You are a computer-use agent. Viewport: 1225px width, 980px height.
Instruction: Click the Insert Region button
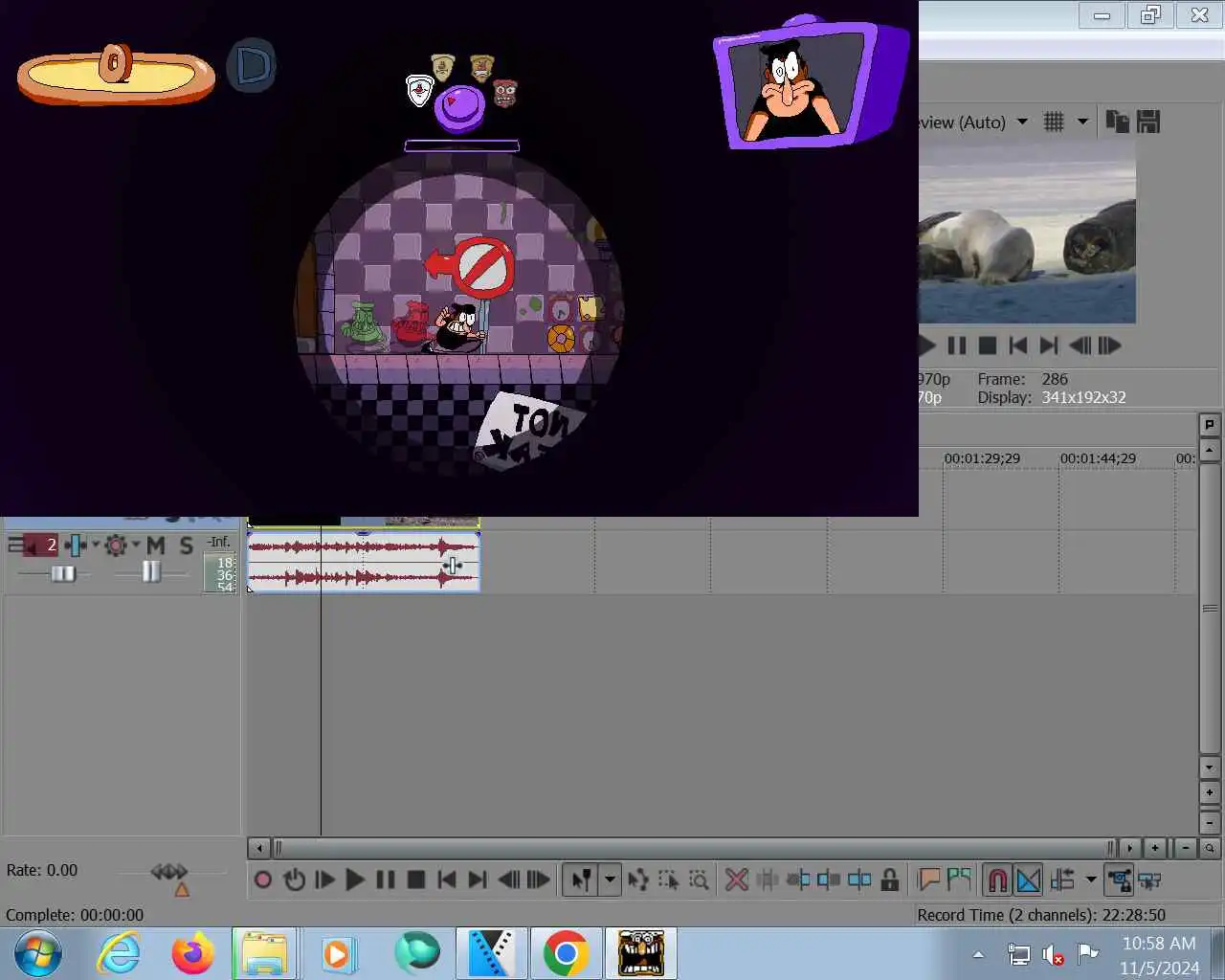(959, 880)
